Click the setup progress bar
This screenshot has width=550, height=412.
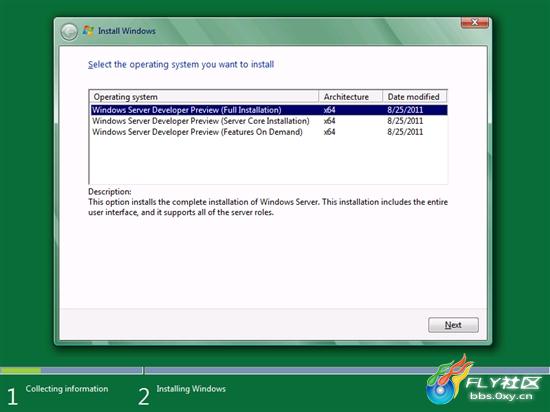pyautogui.click(x=275, y=371)
